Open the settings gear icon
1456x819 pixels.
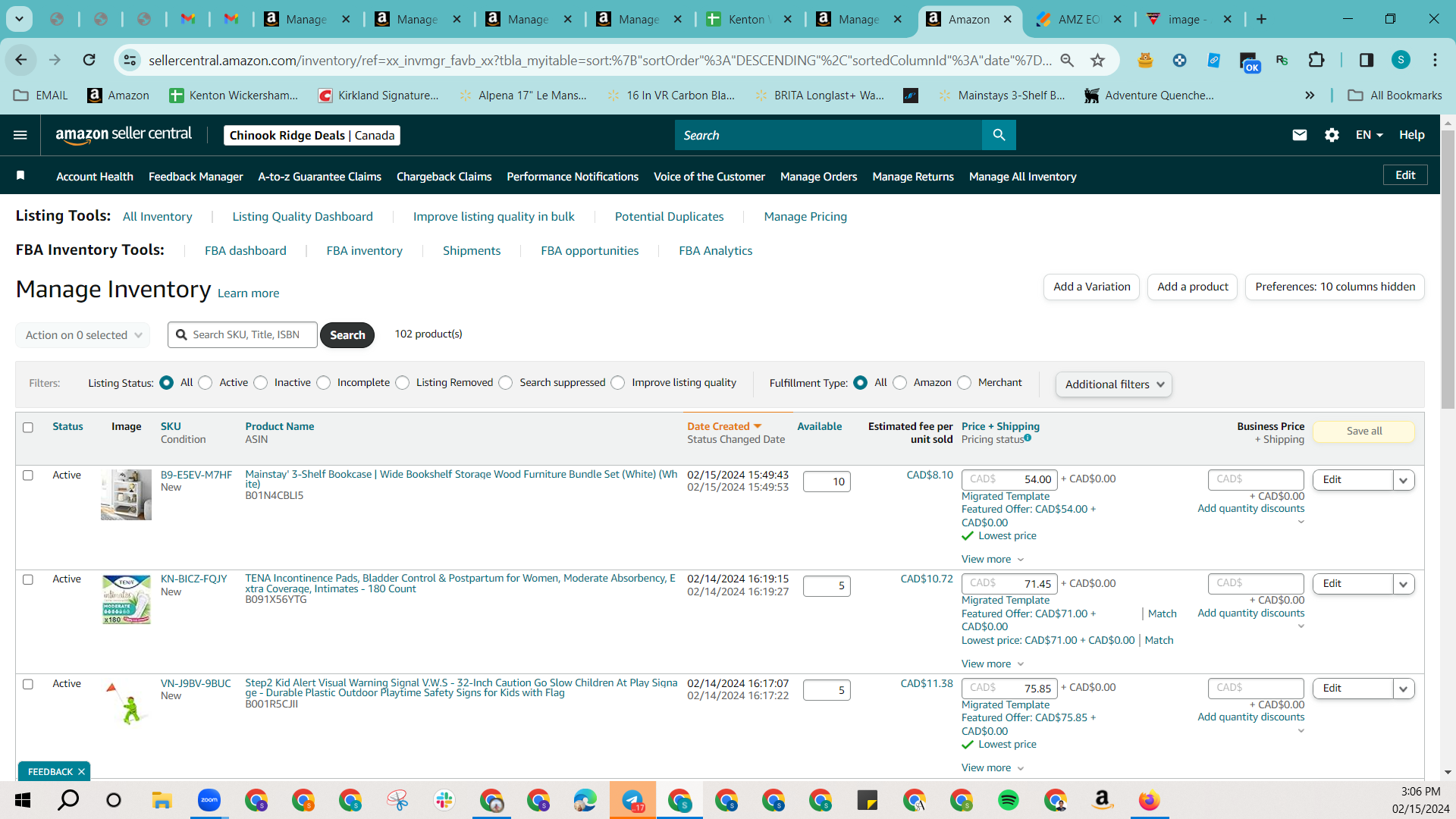[x=1332, y=135]
